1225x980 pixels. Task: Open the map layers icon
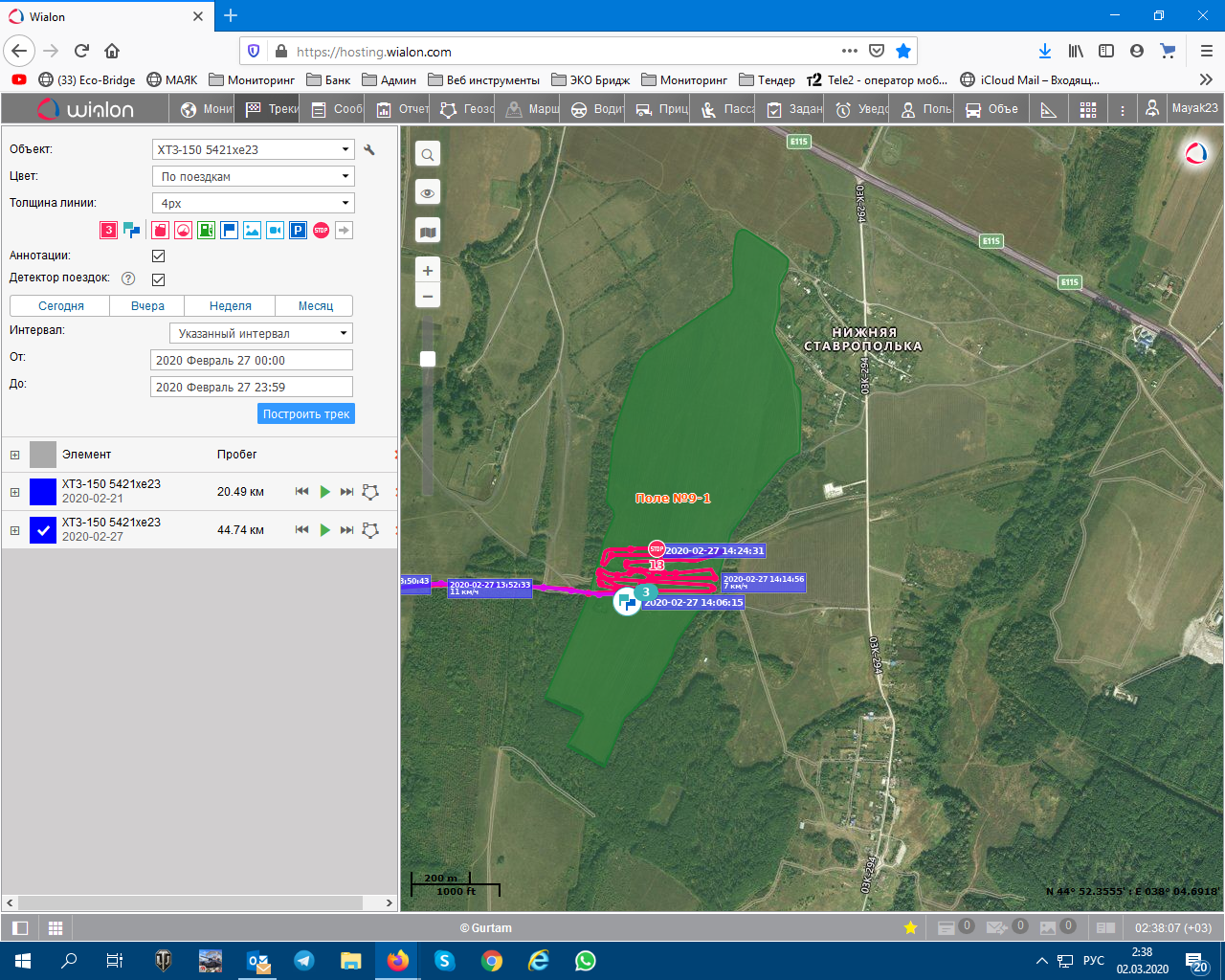coord(428,232)
